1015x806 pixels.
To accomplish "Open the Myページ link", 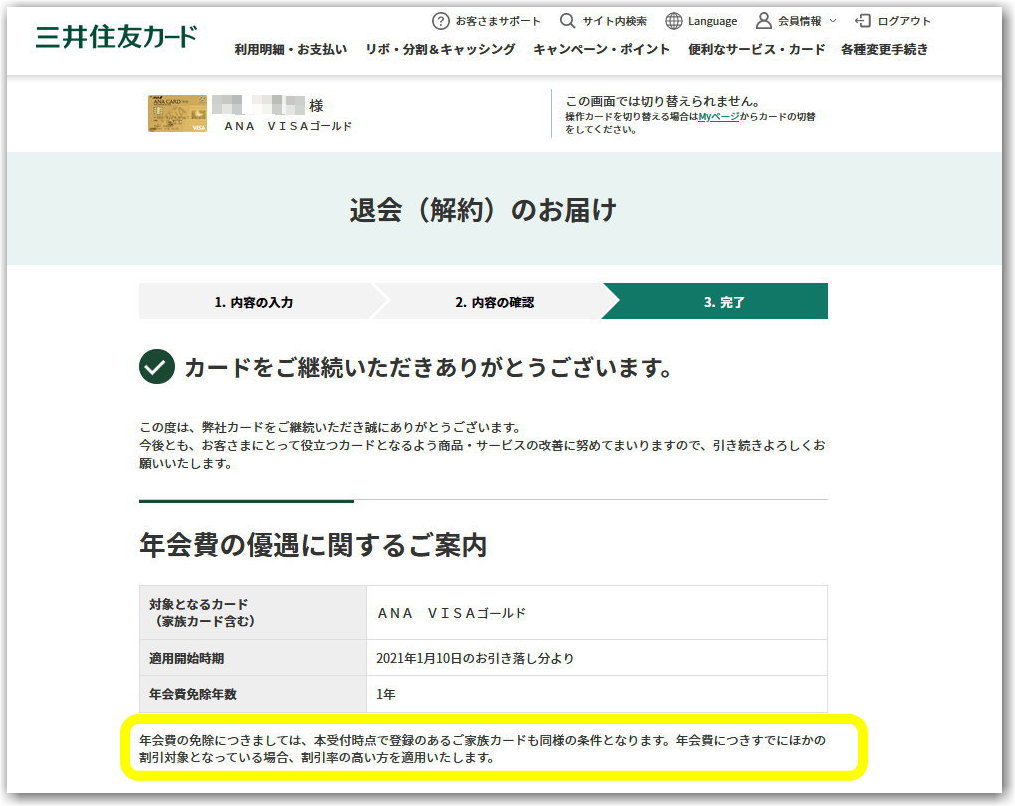I will (x=718, y=116).
